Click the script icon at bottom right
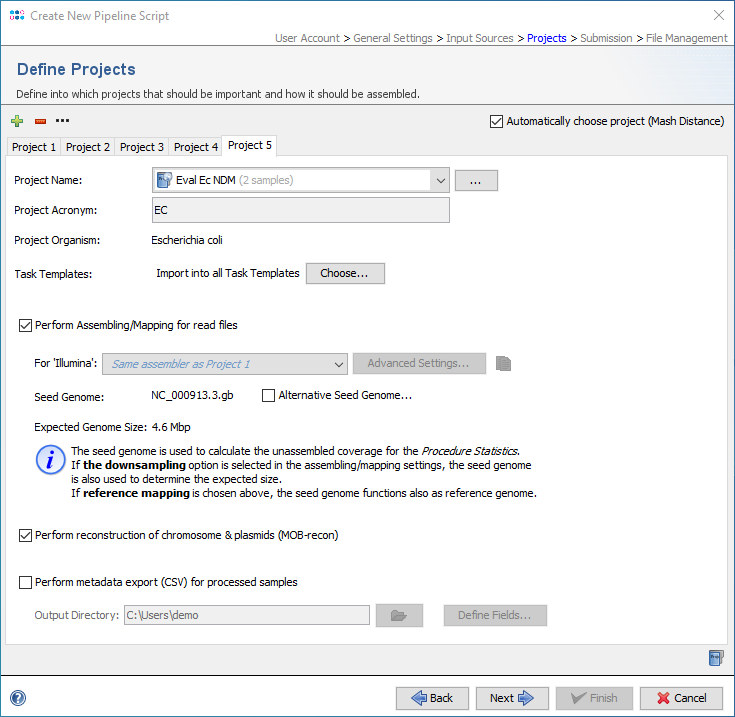 point(715,657)
